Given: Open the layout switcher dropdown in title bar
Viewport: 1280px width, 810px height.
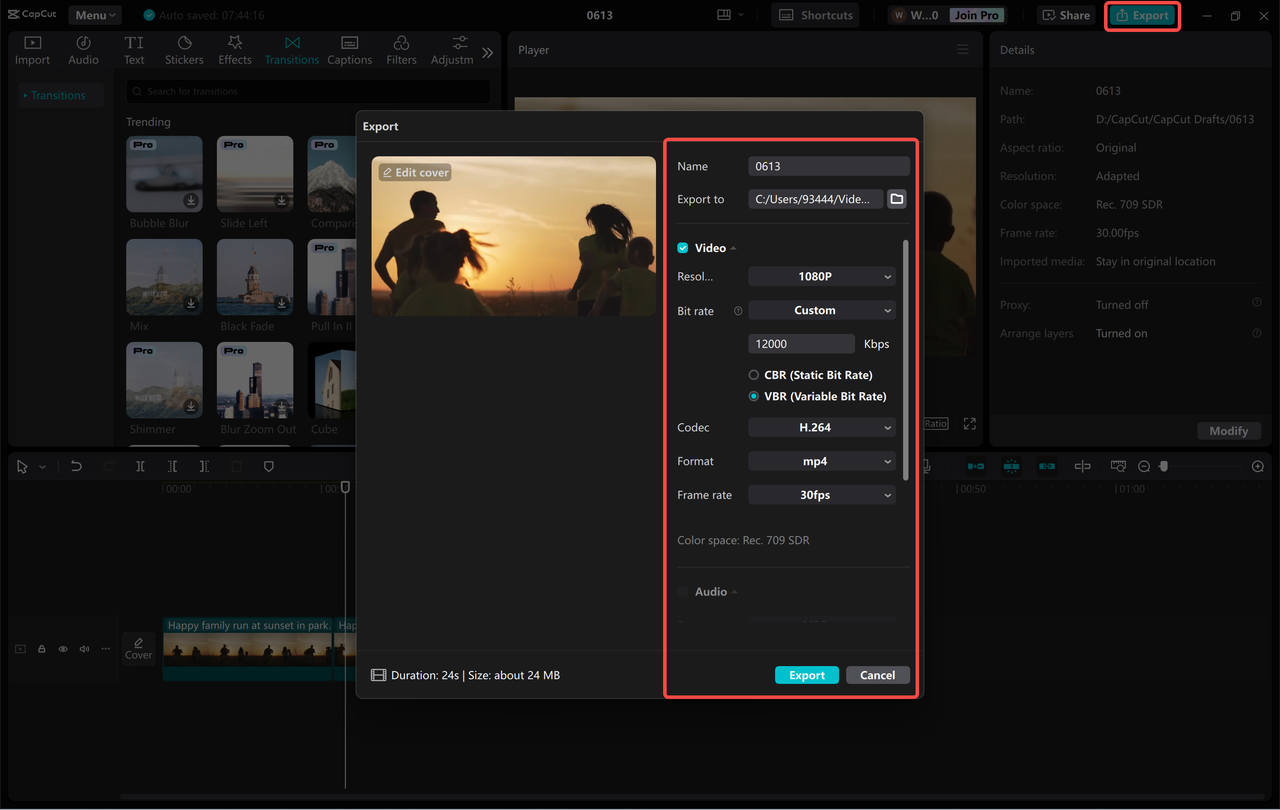Looking at the screenshot, I should (731, 15).
